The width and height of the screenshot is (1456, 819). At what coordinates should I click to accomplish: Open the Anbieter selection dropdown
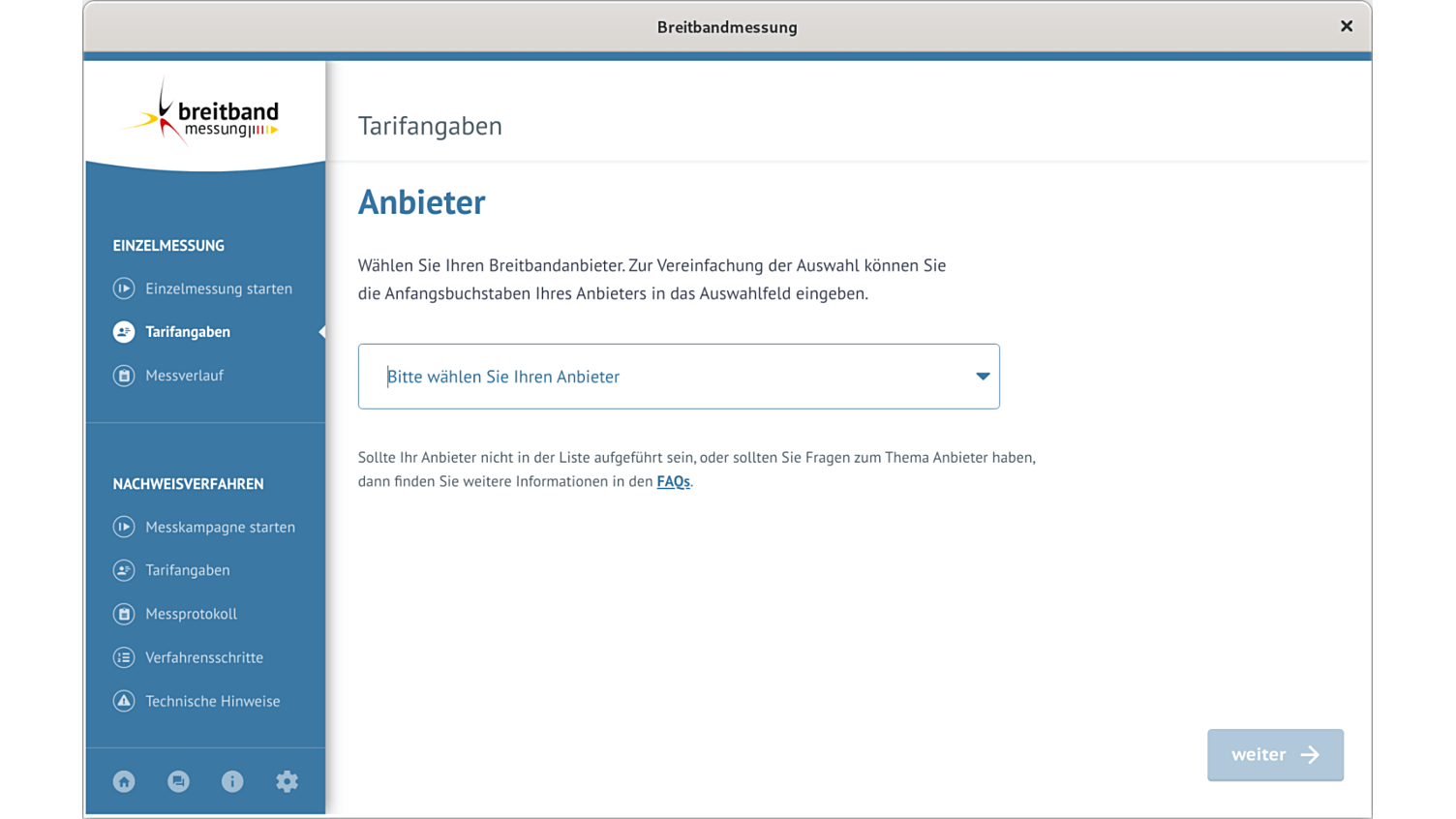[678, 377]
